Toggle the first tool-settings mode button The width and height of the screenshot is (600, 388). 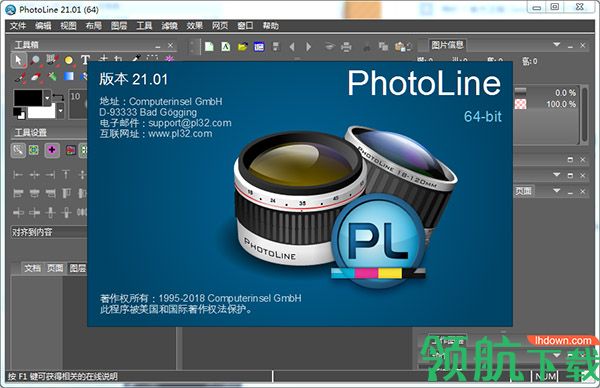(18, 150)
